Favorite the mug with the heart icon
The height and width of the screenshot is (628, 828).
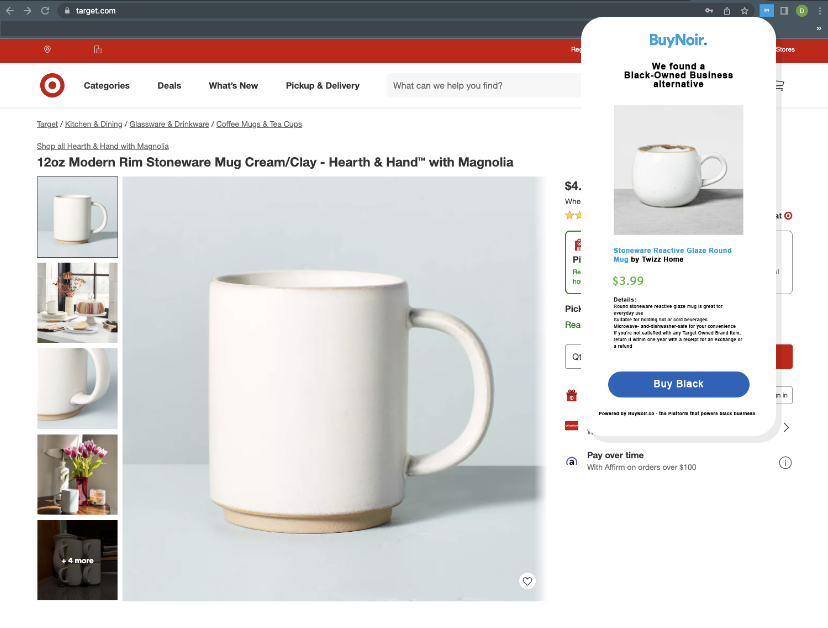[x=527, y=581]
